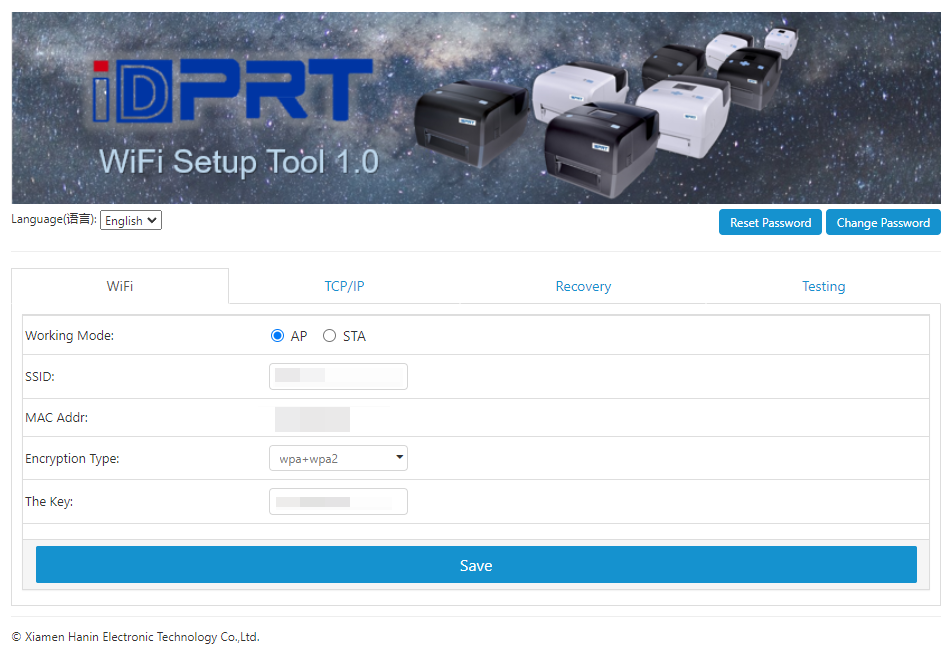Open the TCP/IP tab
Screen dimensions: 951x657
(344, 286)
